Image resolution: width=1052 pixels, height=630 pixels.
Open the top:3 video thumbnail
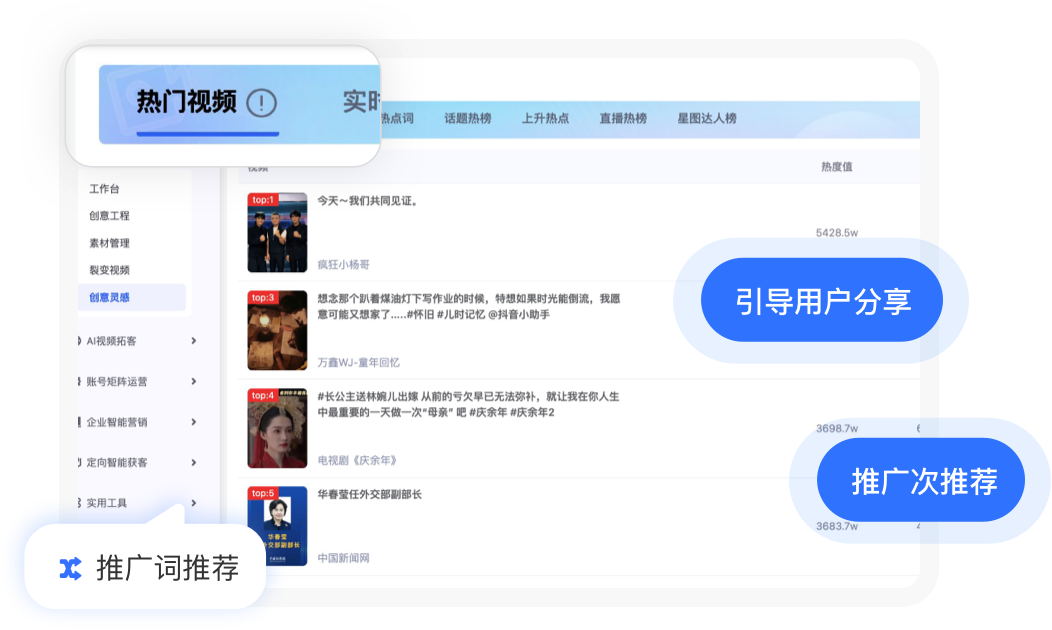click(x=277, y=330)
